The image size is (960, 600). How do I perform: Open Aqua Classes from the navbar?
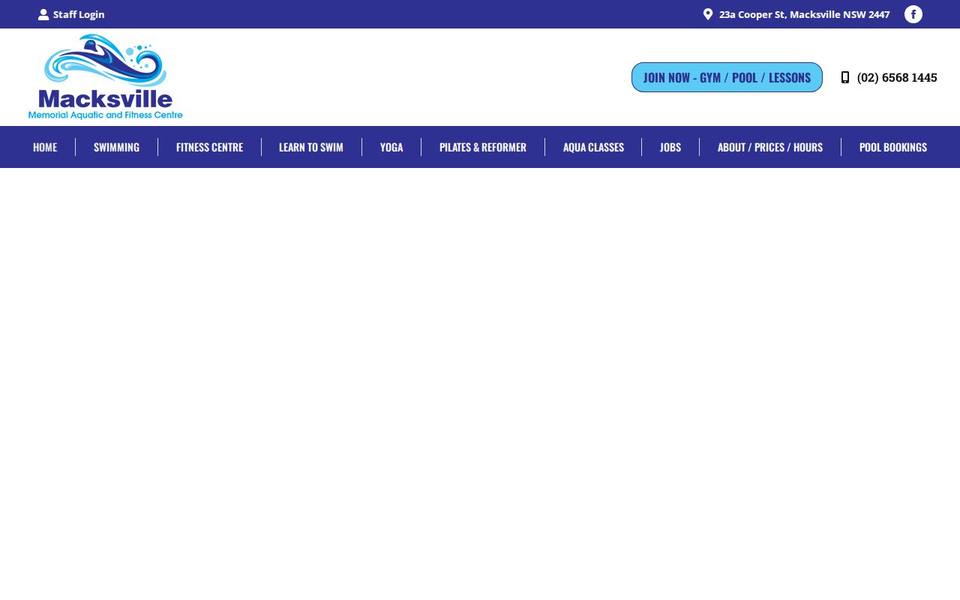[593, 147]
